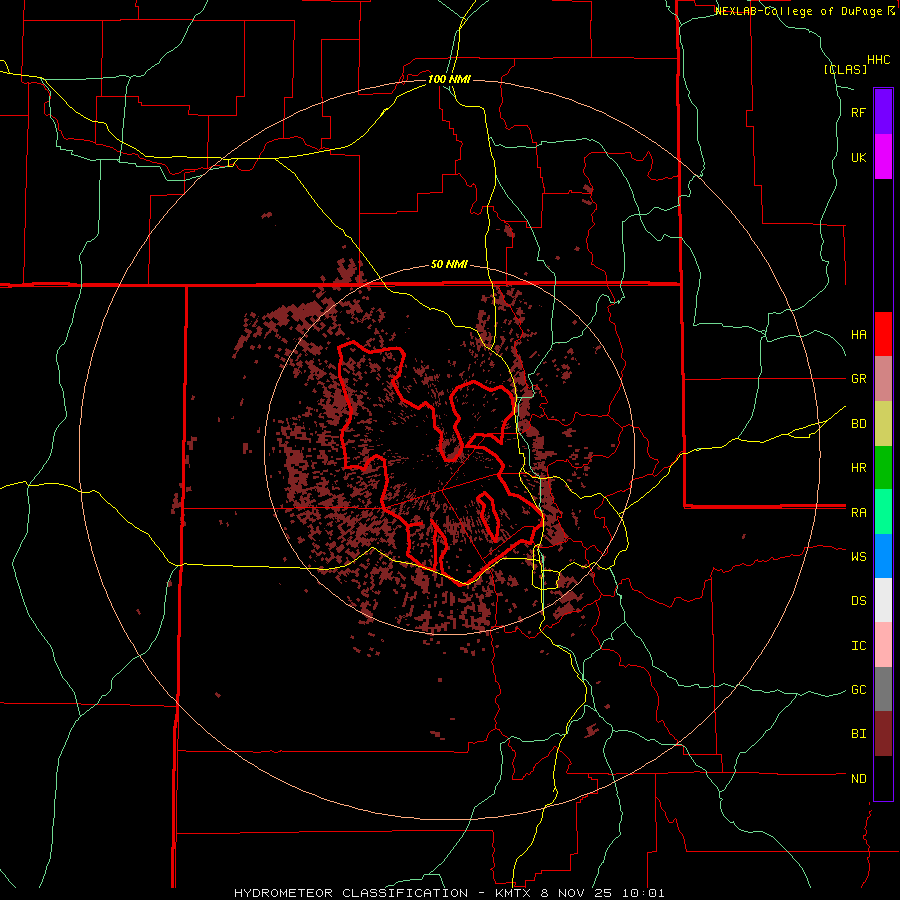Image resolution: width=900 pixels, height=900 pixels.
Task: Click the RF purple legend swatch
Action: point(883,112)
